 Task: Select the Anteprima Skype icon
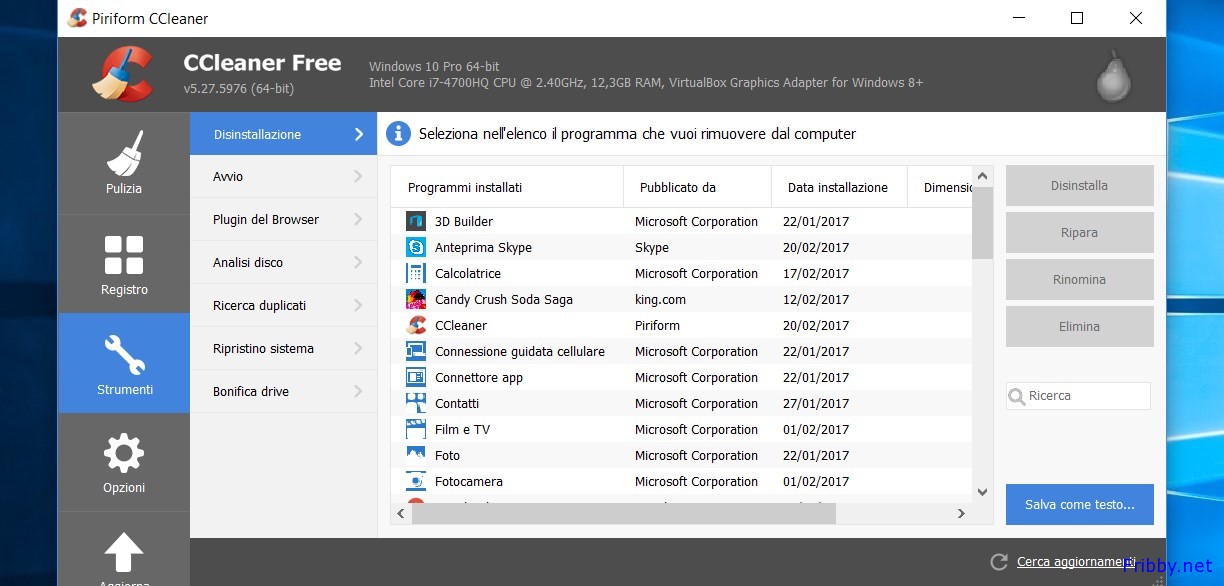[x=416, y=247]
